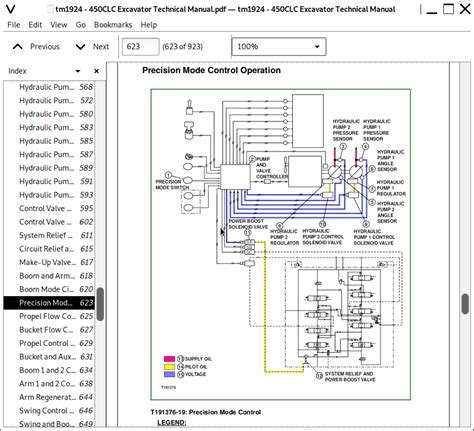The width and height of the screenshot is (474, 431).
Task: Select index entry Boom Mode Ci... page 620
Action: pyautogui.click(x=49, y=289)
